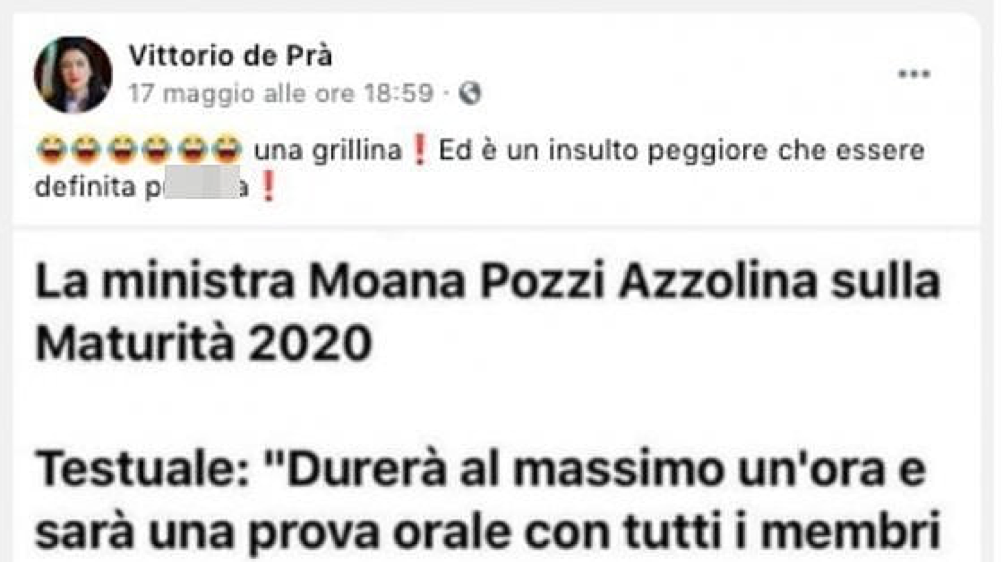Click the red exclamation mark ending the caption
This screenshot has height=562, width=1002.
pyautogui.click(x=268, y=187)
